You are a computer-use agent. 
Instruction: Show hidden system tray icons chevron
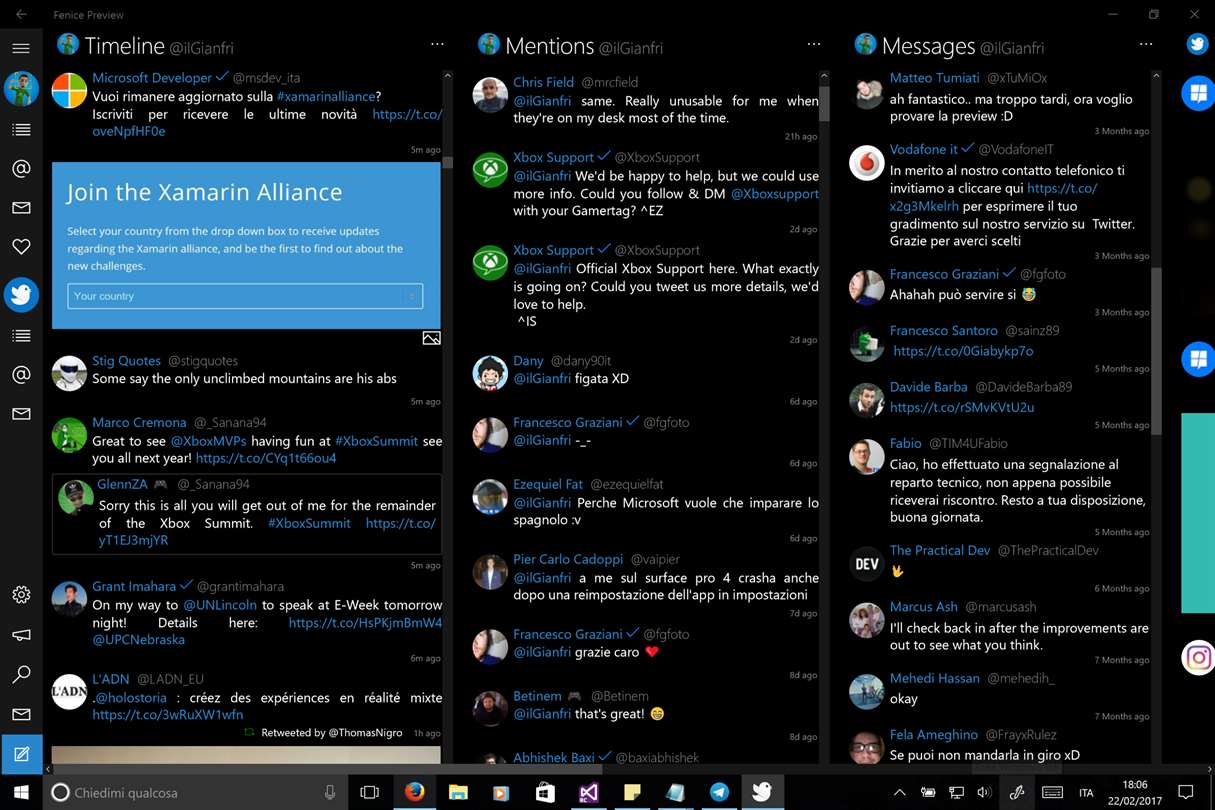coord(899,793)
